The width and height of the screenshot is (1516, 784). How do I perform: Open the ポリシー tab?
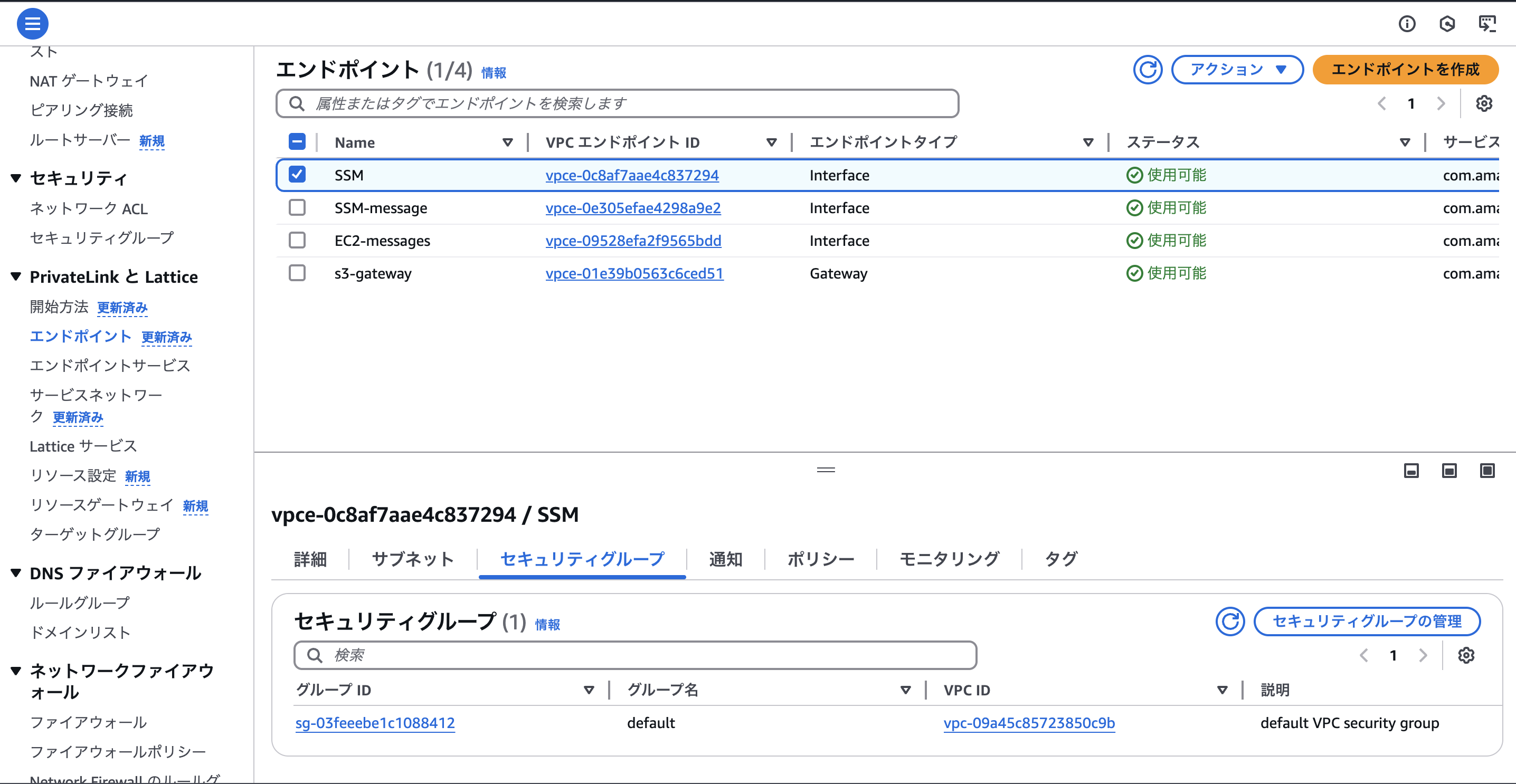(x=820, y=559)
